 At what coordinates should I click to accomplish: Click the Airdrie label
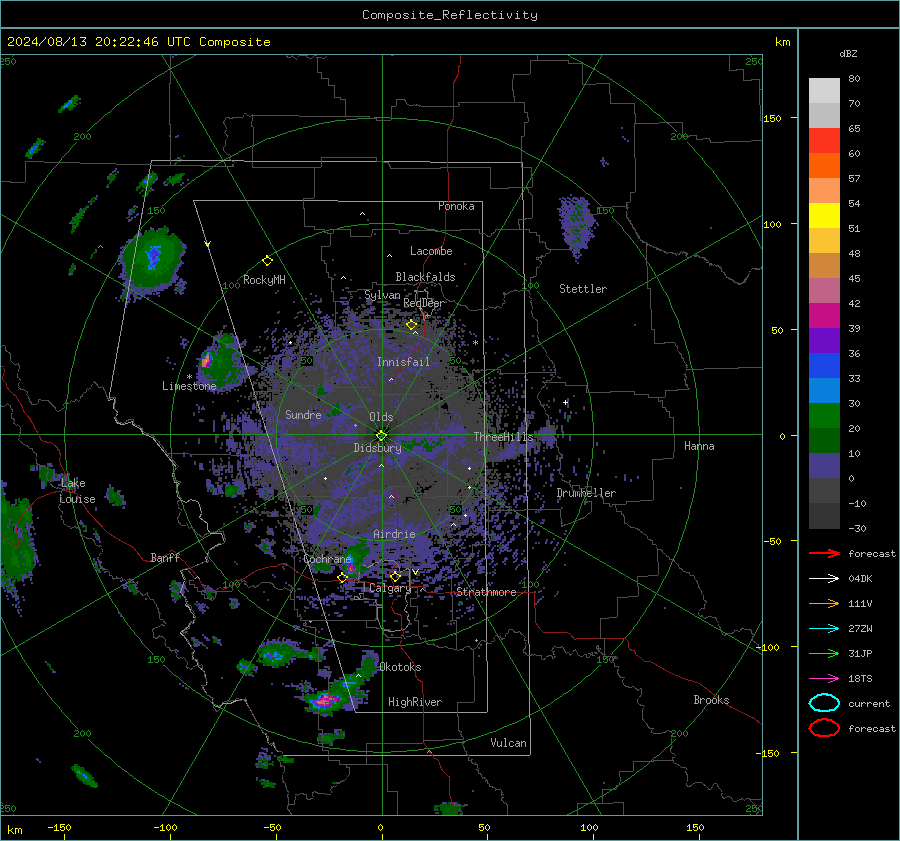(394, 534)
